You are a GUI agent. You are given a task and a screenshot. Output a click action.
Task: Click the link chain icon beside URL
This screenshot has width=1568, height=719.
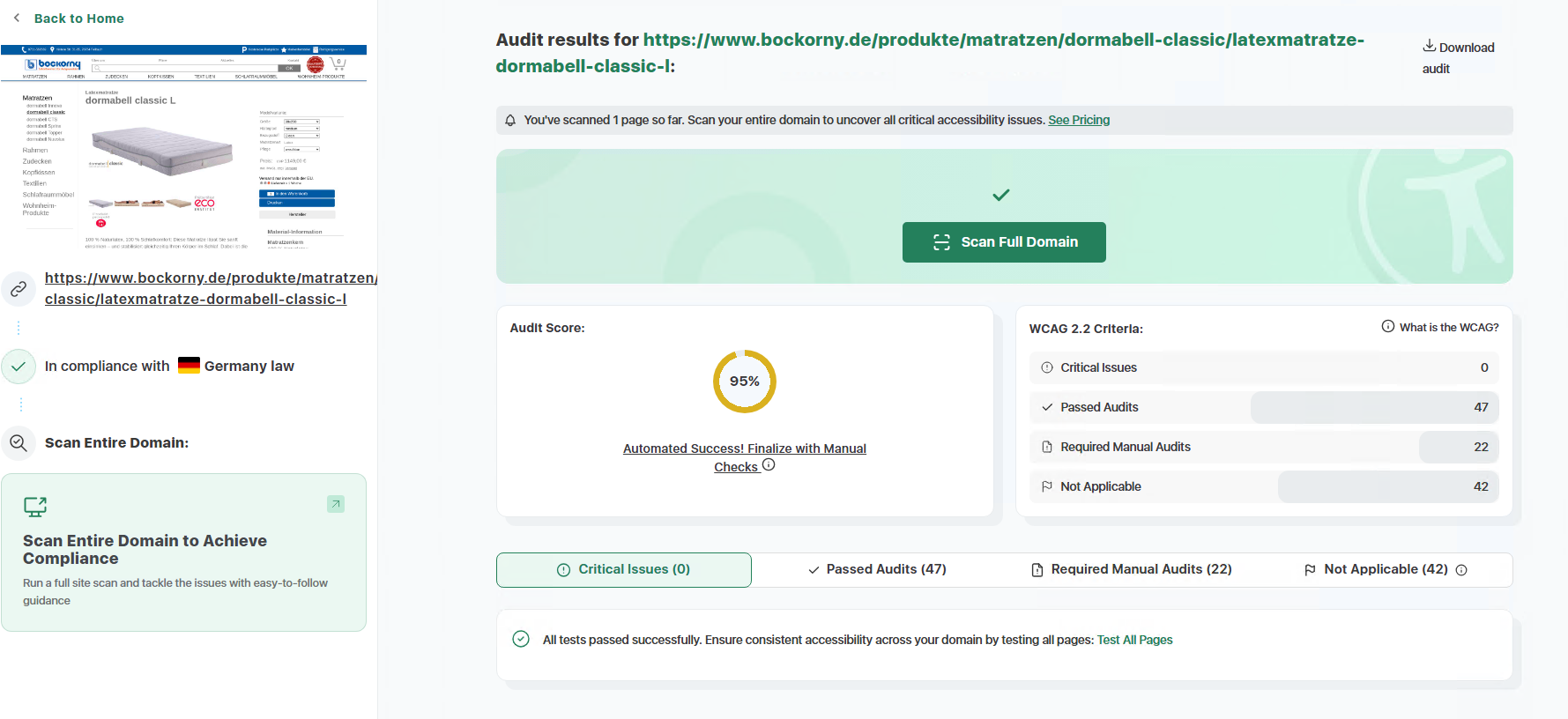(19, 289)
